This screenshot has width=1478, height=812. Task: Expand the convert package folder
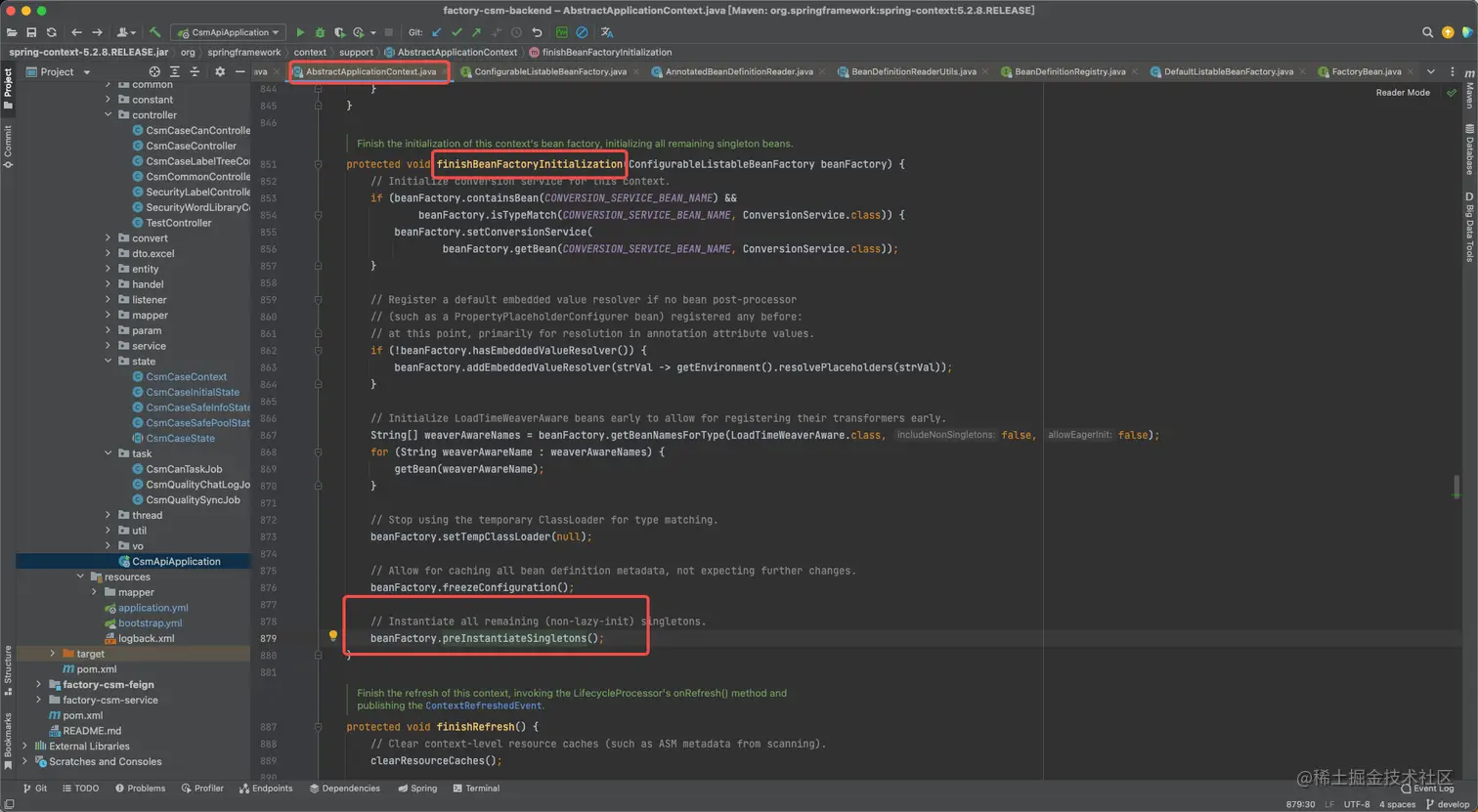coord(109,238)
